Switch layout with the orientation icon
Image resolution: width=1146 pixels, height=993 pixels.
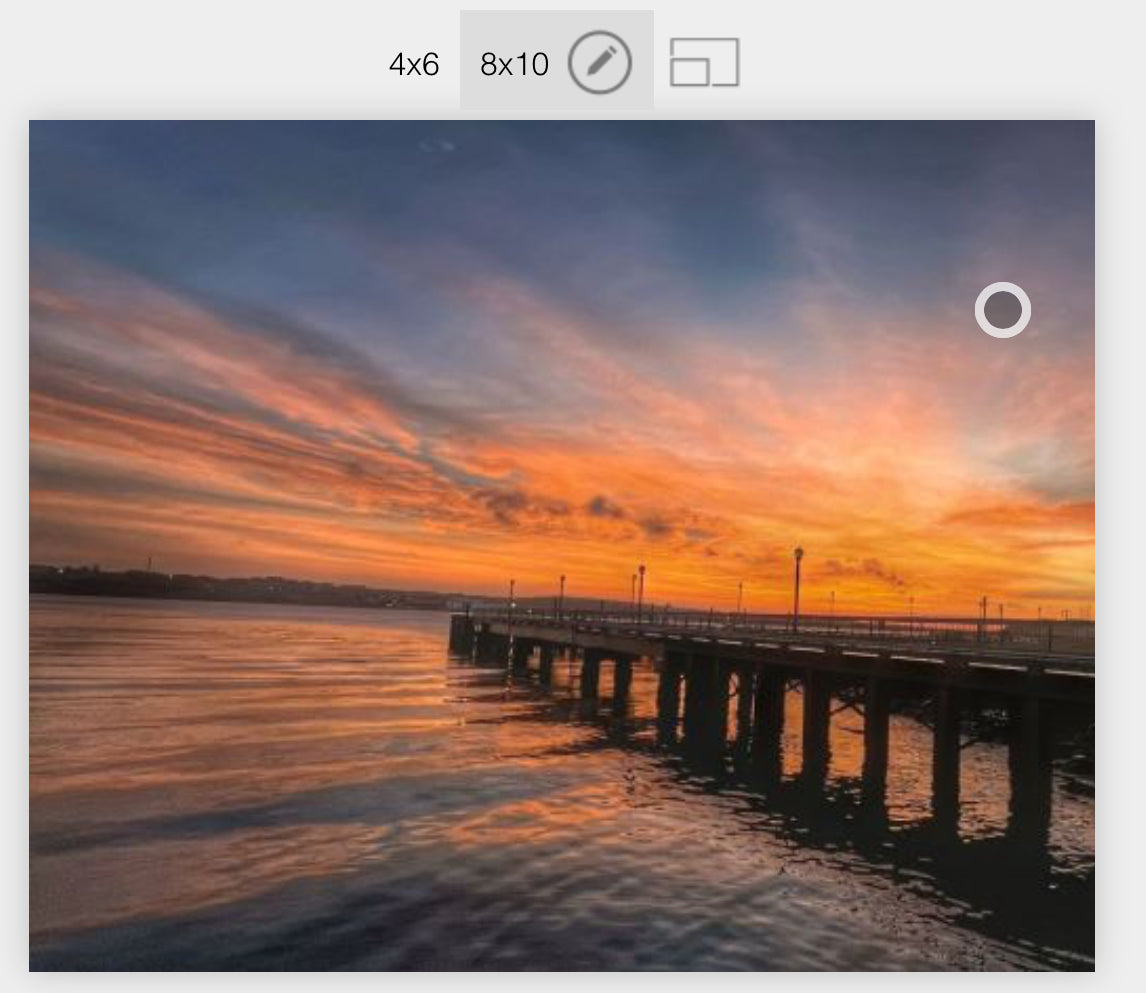pos(705,62)
